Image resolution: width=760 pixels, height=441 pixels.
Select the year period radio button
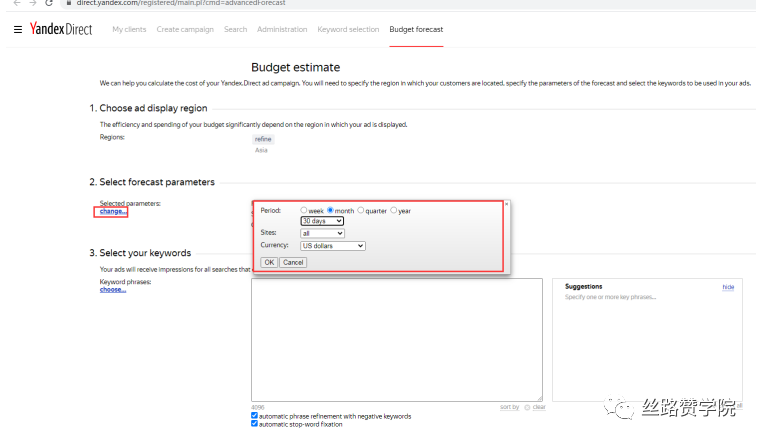tap(394, 211)
